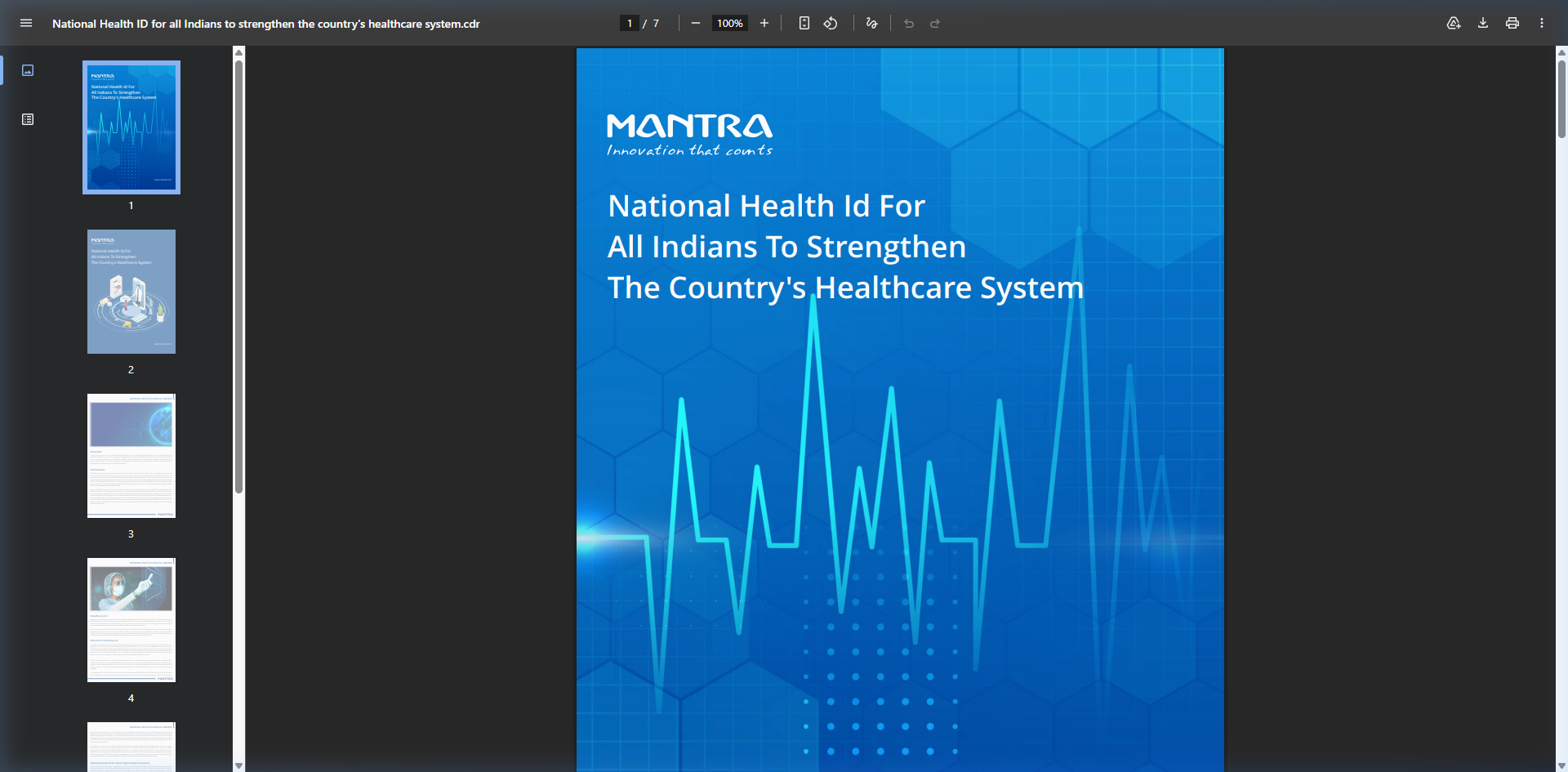Edit the 100% zoom level field
Screen dimensions: 1568x772
[x=730, y=23]
